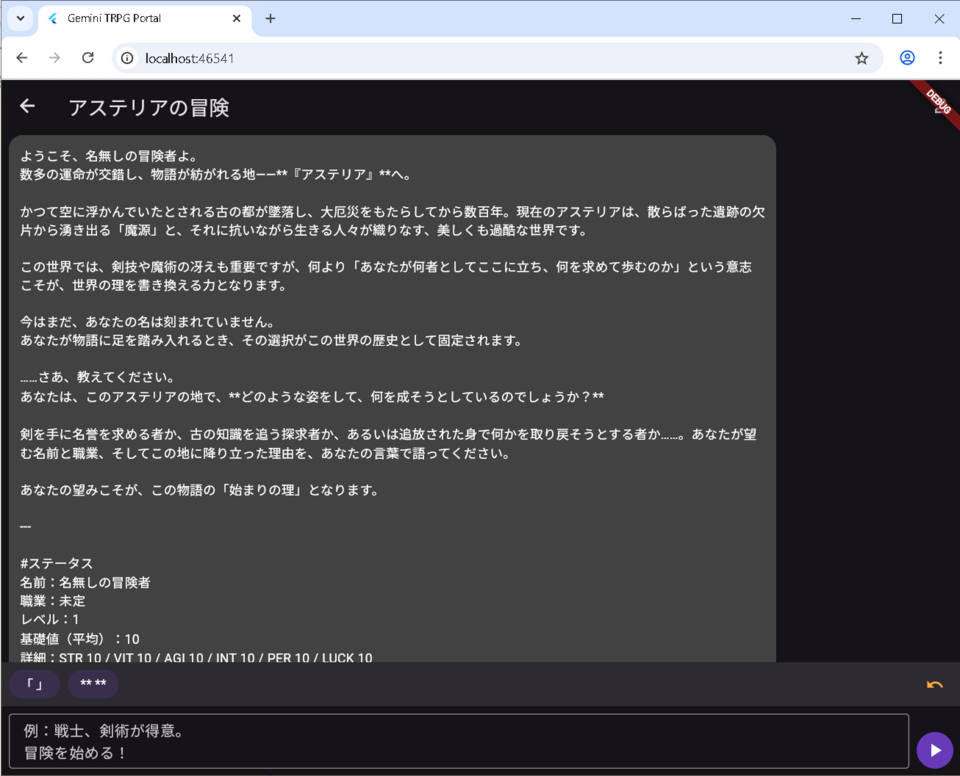This screenshot has height=776, width=960.
Task: Insert Japanese quote brackets 「」 chip
Action: pos(34,685)
